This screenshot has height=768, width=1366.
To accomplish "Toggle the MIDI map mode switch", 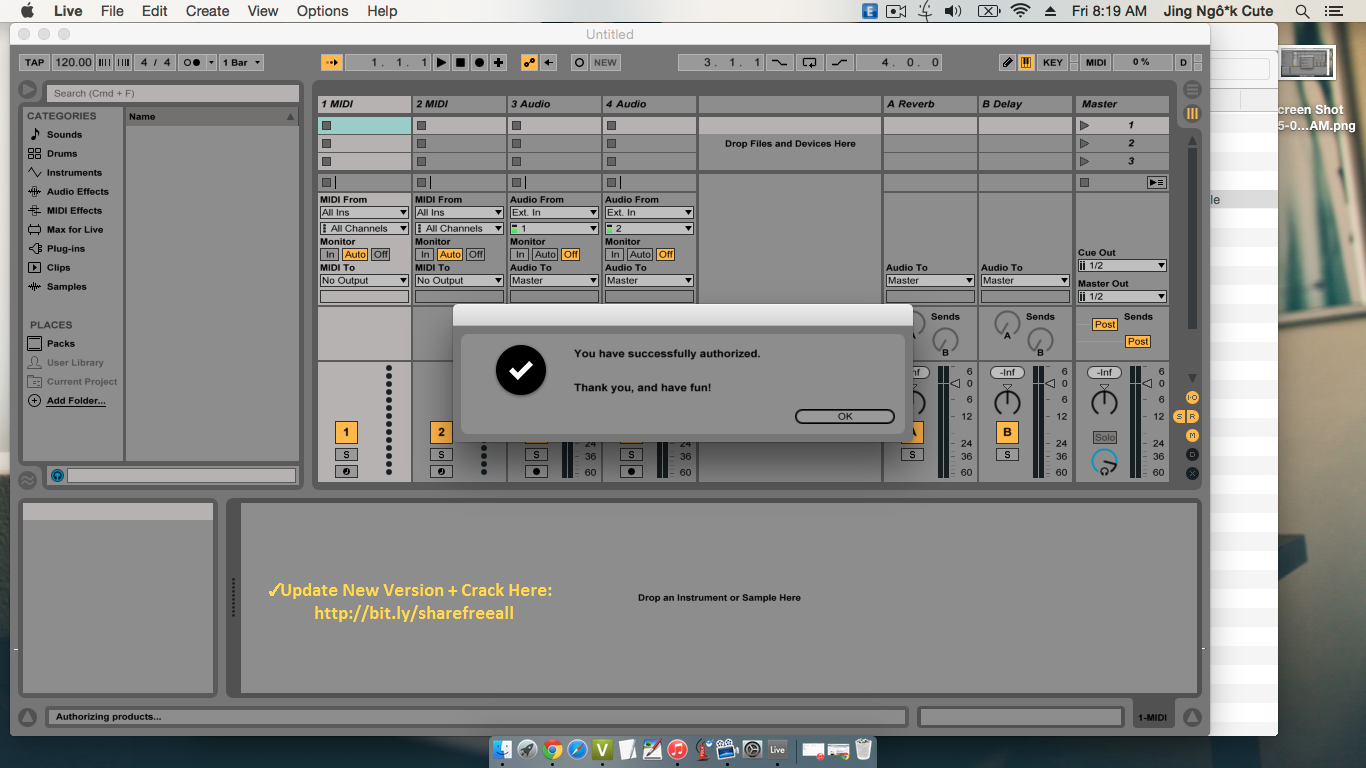I will point(1096,62).
